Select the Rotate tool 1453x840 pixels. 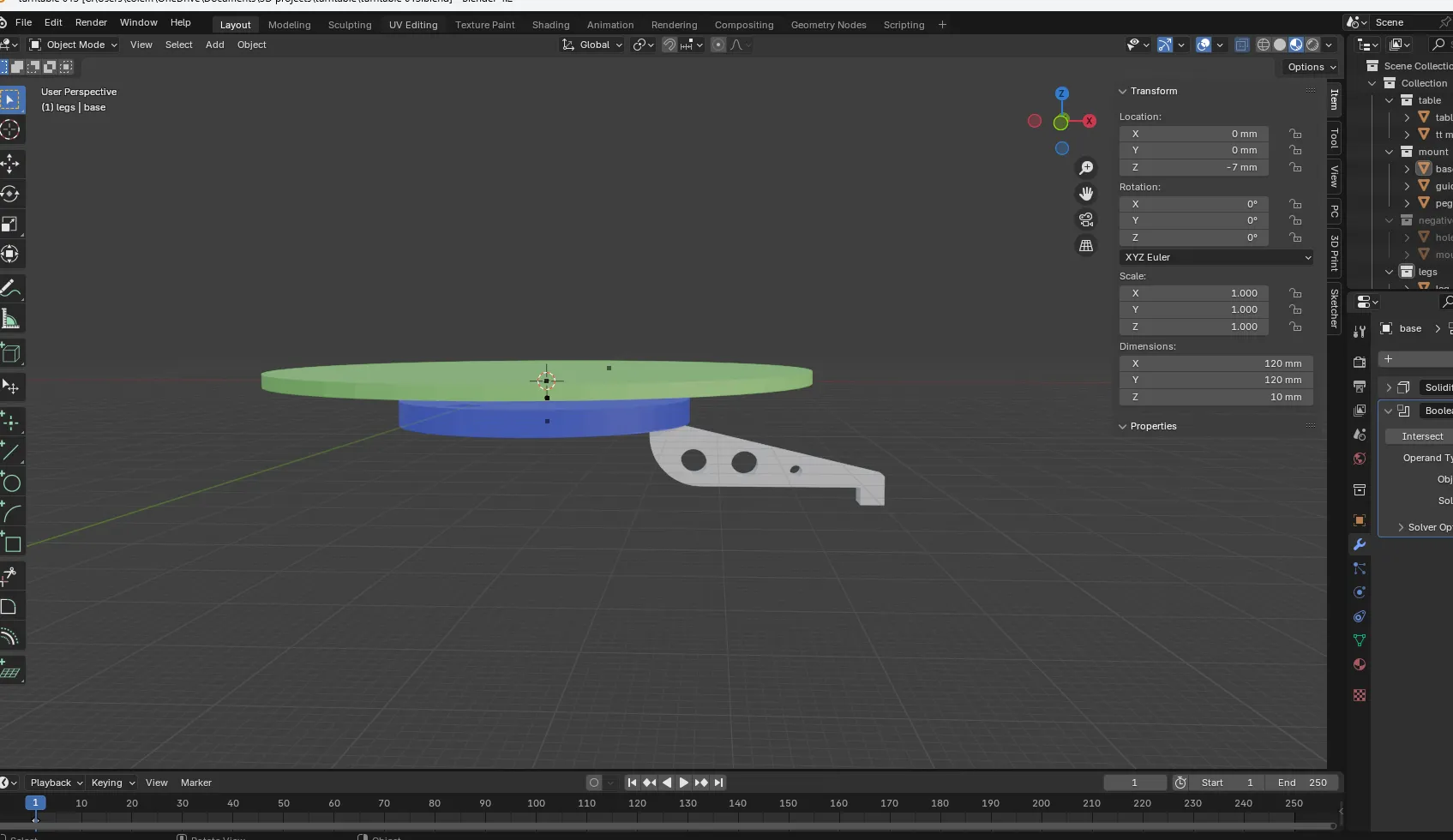click(11, 194)
